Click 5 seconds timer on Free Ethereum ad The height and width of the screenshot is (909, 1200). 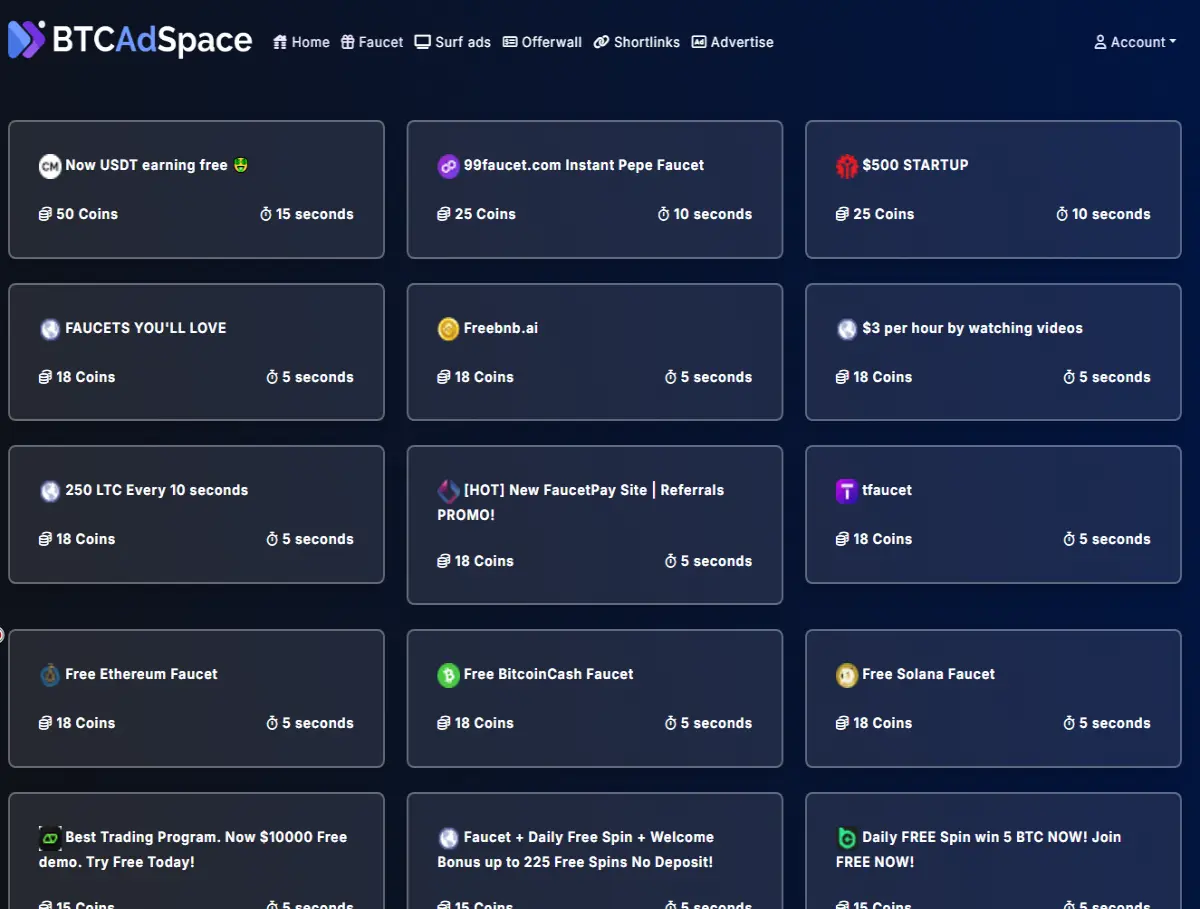[310, 723]
